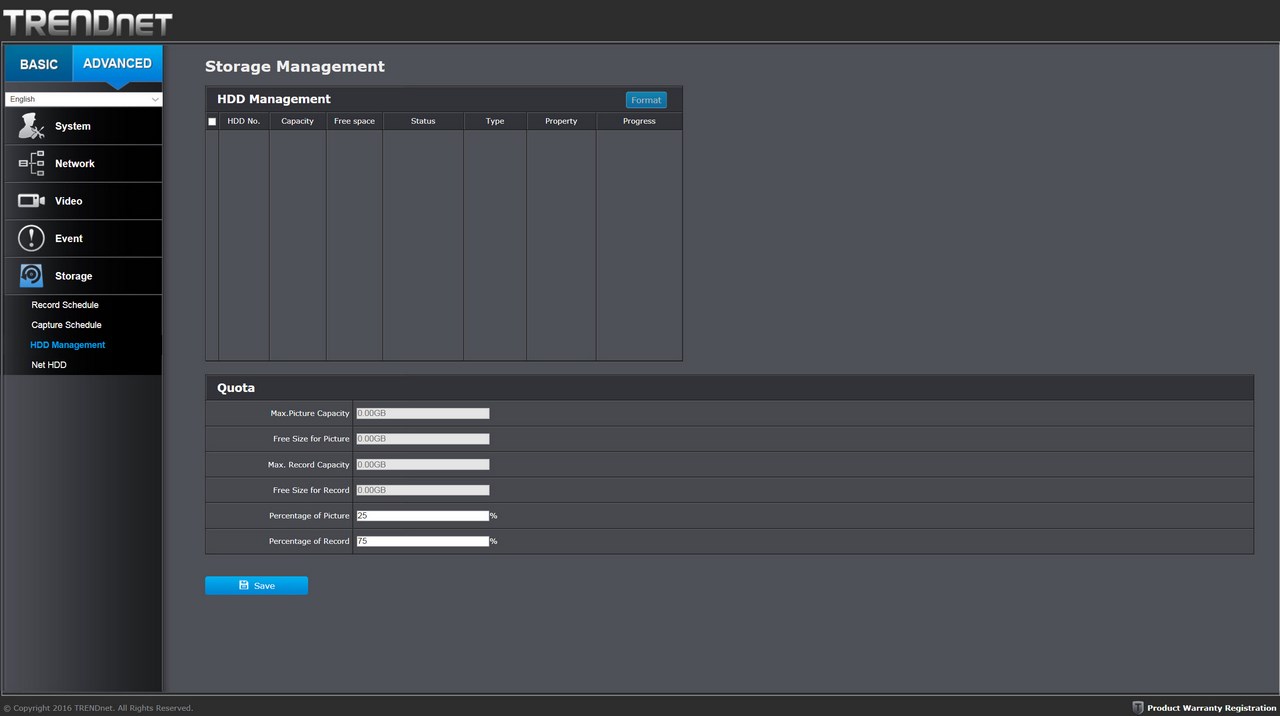Click the Status column header
The width and height of the screenshot is (1280, 716).
(x=423, y=121)
